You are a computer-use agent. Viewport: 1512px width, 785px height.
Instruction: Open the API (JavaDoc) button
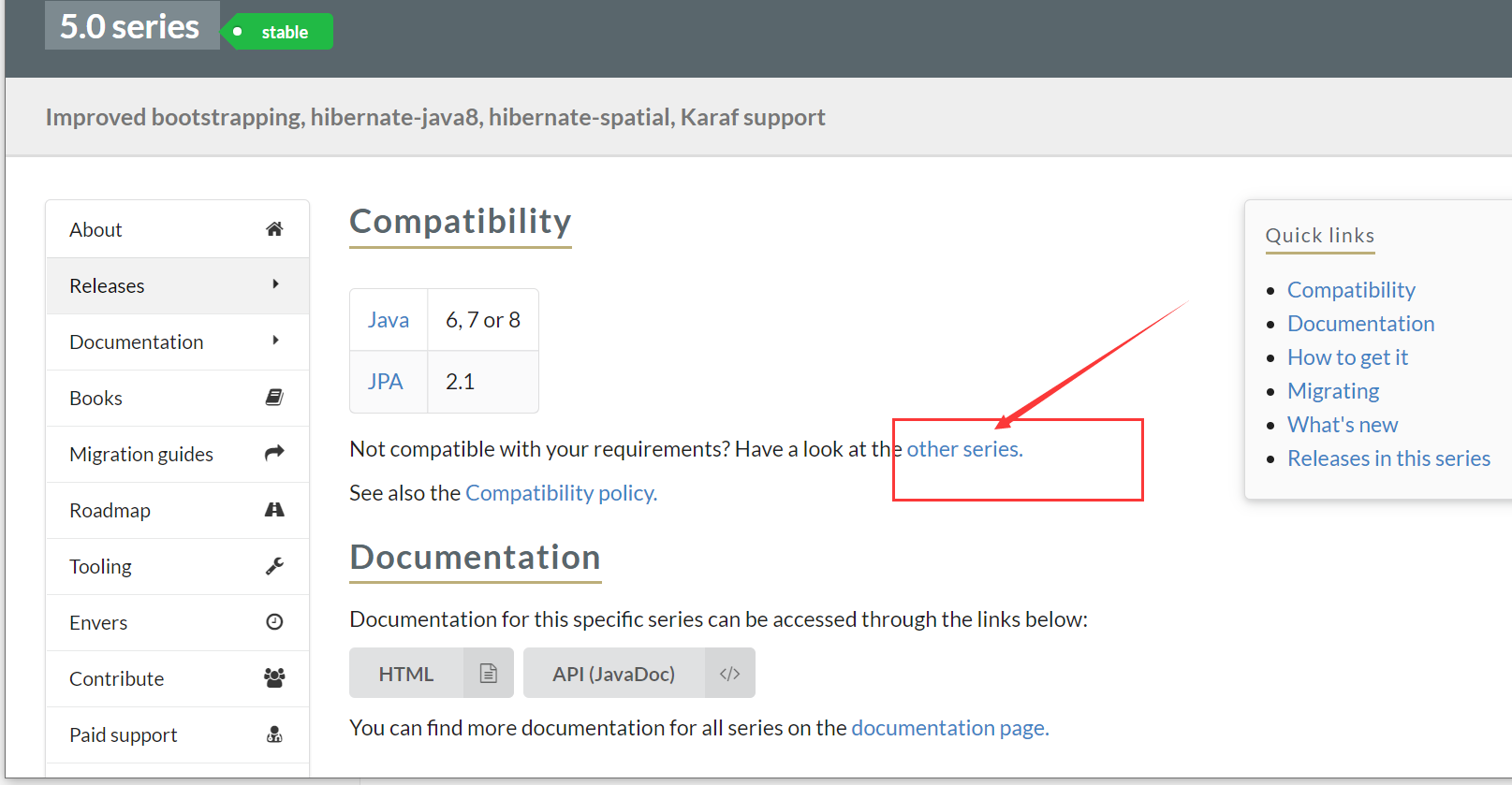click(639, 674)
